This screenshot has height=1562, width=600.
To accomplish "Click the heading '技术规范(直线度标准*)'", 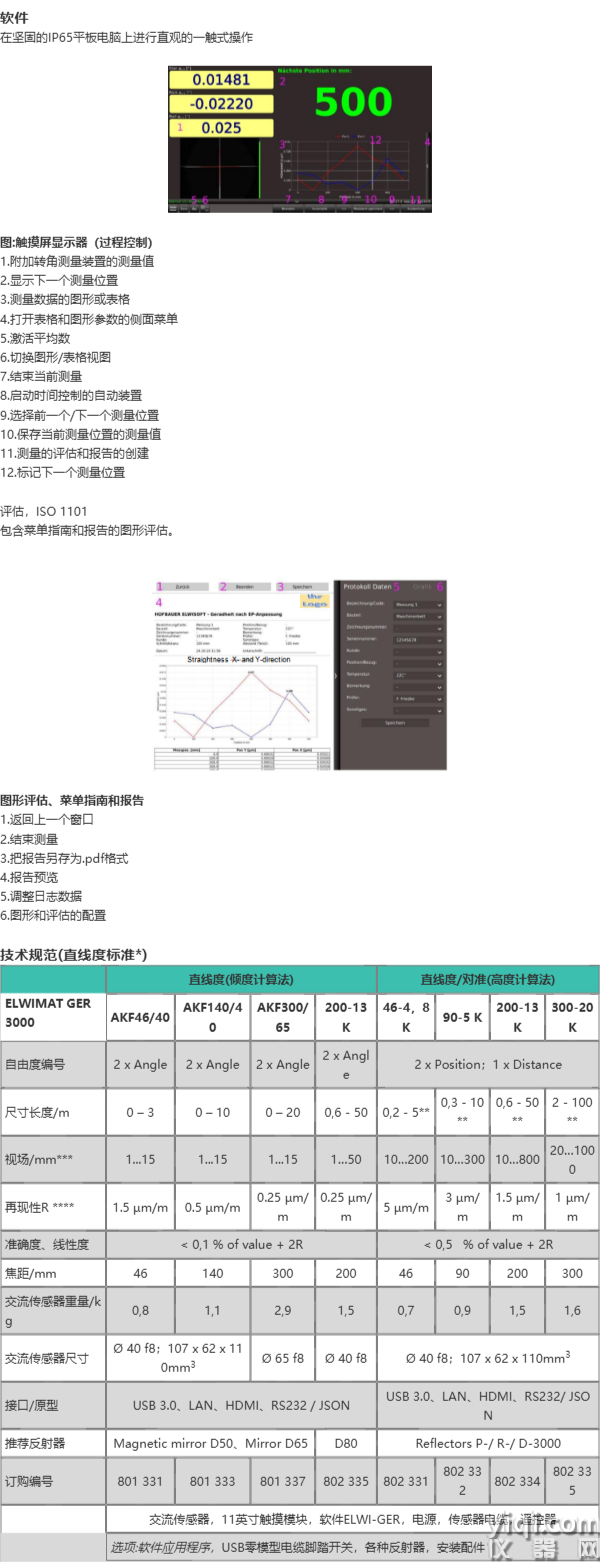I will [74, 955].
